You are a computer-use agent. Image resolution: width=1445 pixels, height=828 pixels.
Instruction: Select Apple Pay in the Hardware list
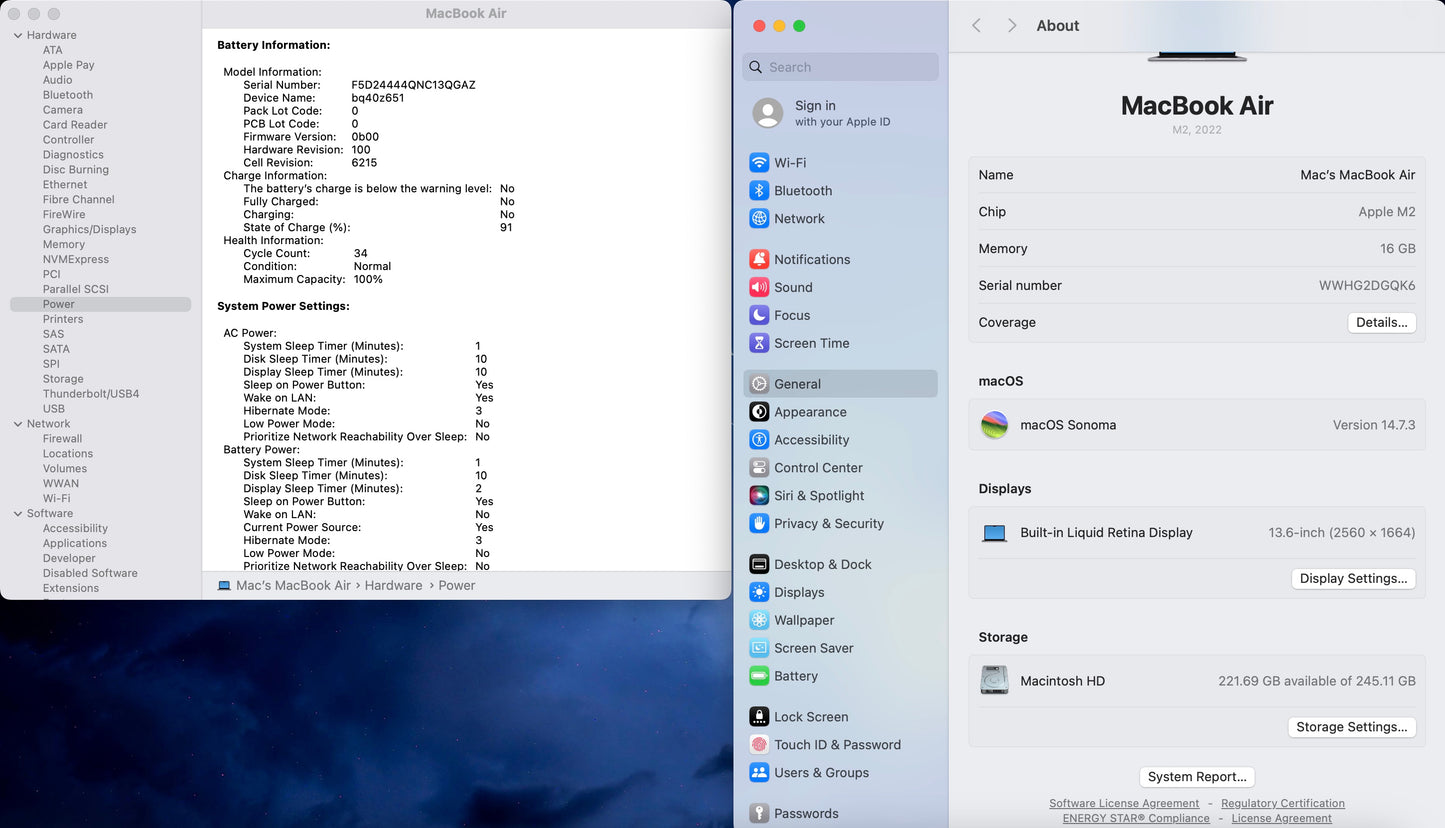[69, 65]
